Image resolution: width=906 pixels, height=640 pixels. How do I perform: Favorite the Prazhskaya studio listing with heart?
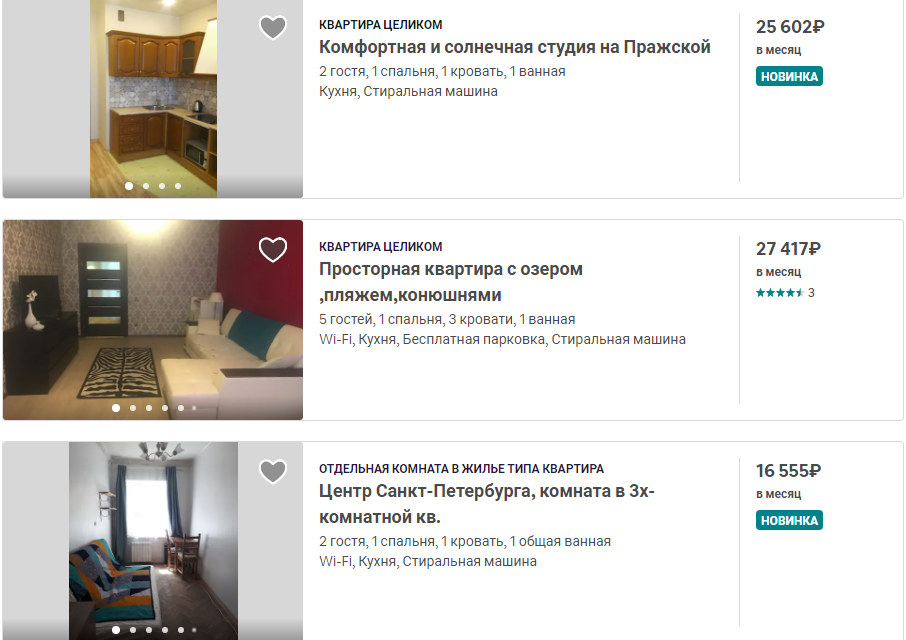pos(273,27)
